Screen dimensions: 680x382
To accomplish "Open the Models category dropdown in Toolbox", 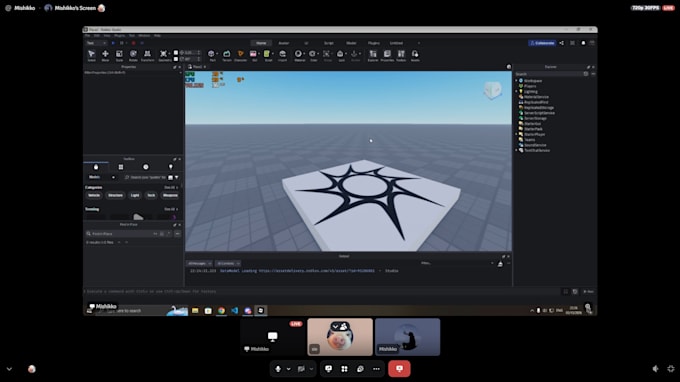I will pyautogui.click(x=102, y=177).
